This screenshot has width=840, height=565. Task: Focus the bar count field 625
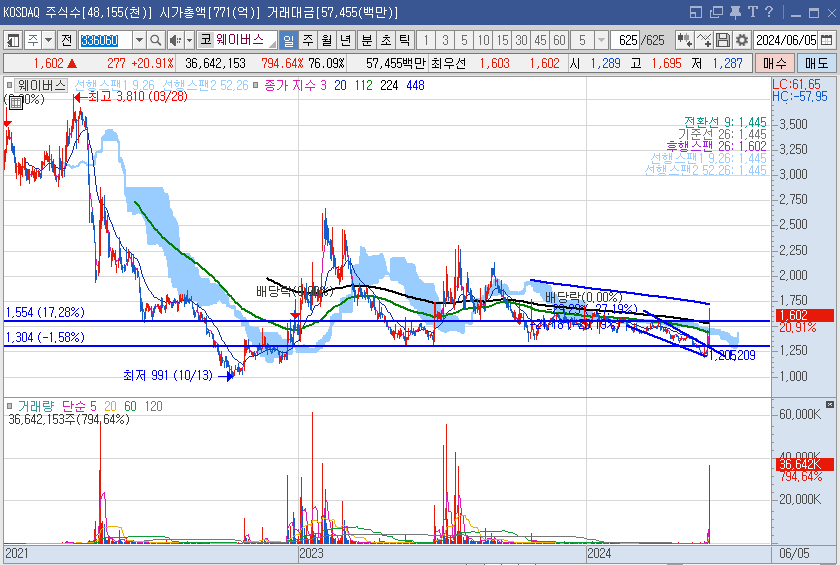click(627, 40)
